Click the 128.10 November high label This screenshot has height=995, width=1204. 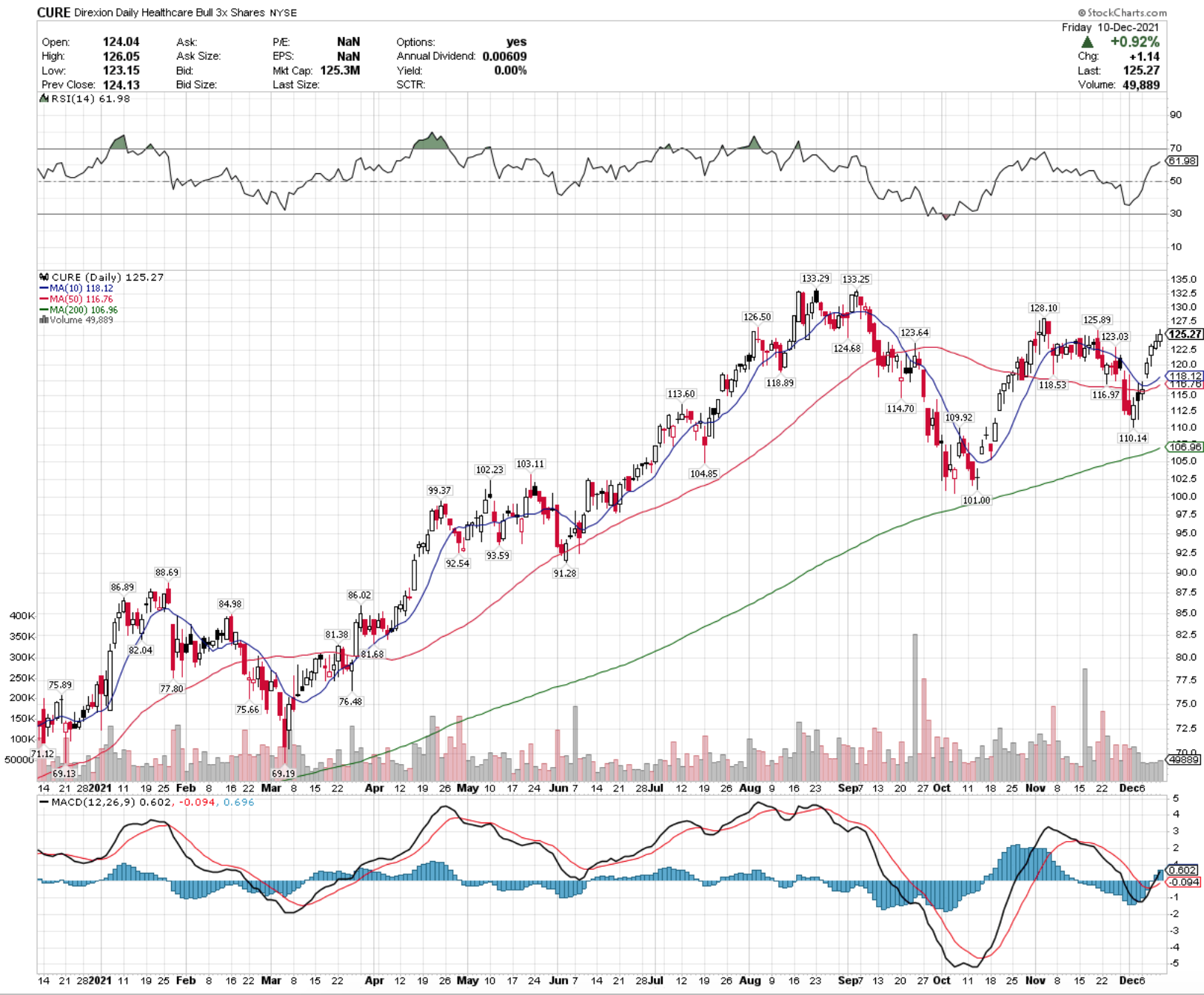pyautogui.click(x=1043, y=308)
